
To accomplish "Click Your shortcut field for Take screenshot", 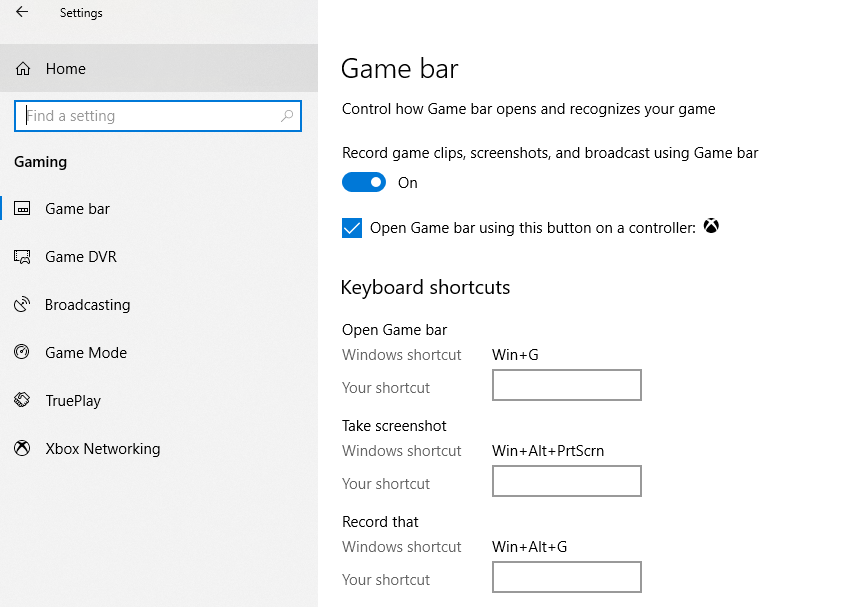I will tap(567, 481).
